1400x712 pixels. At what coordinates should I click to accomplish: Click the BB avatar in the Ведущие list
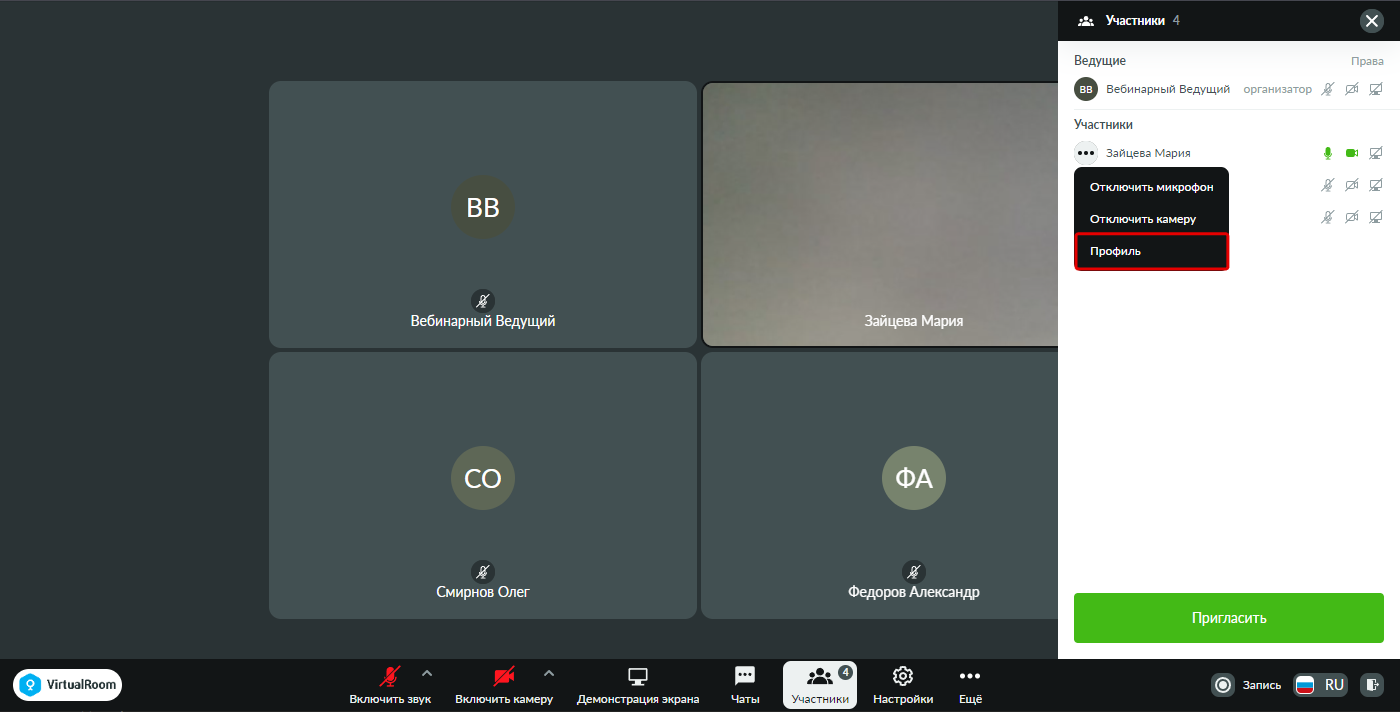(x=1086, y=89)
